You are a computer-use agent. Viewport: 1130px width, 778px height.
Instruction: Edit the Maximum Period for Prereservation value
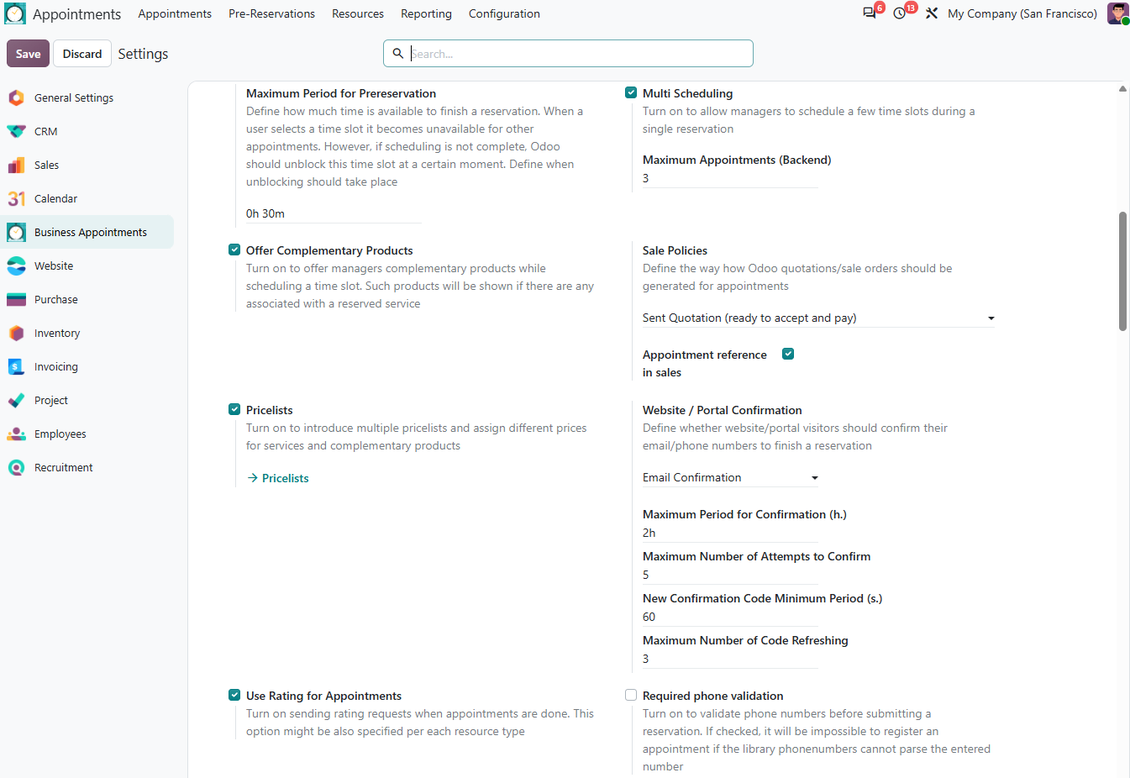tap(334, 214)
